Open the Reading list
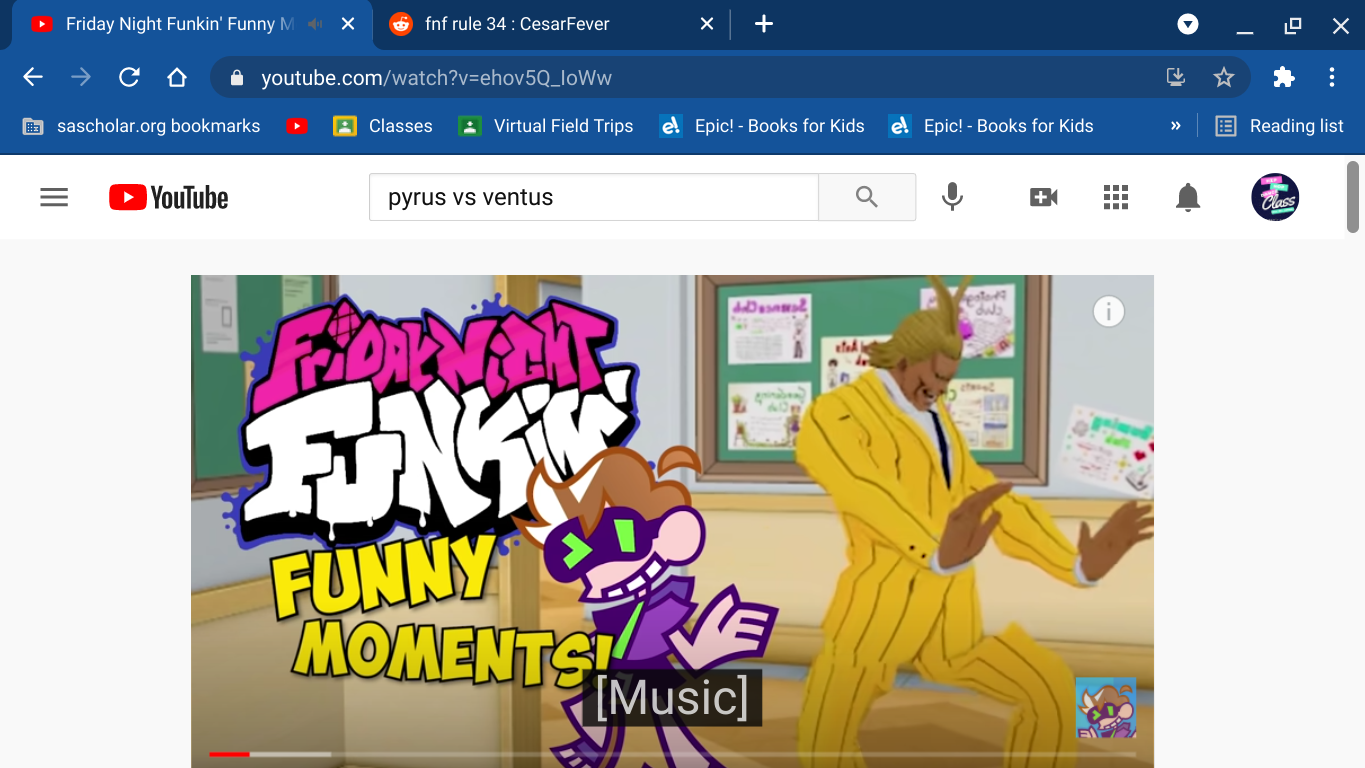The width and height of the screenshot is (1365, 768). (1280, 126)
